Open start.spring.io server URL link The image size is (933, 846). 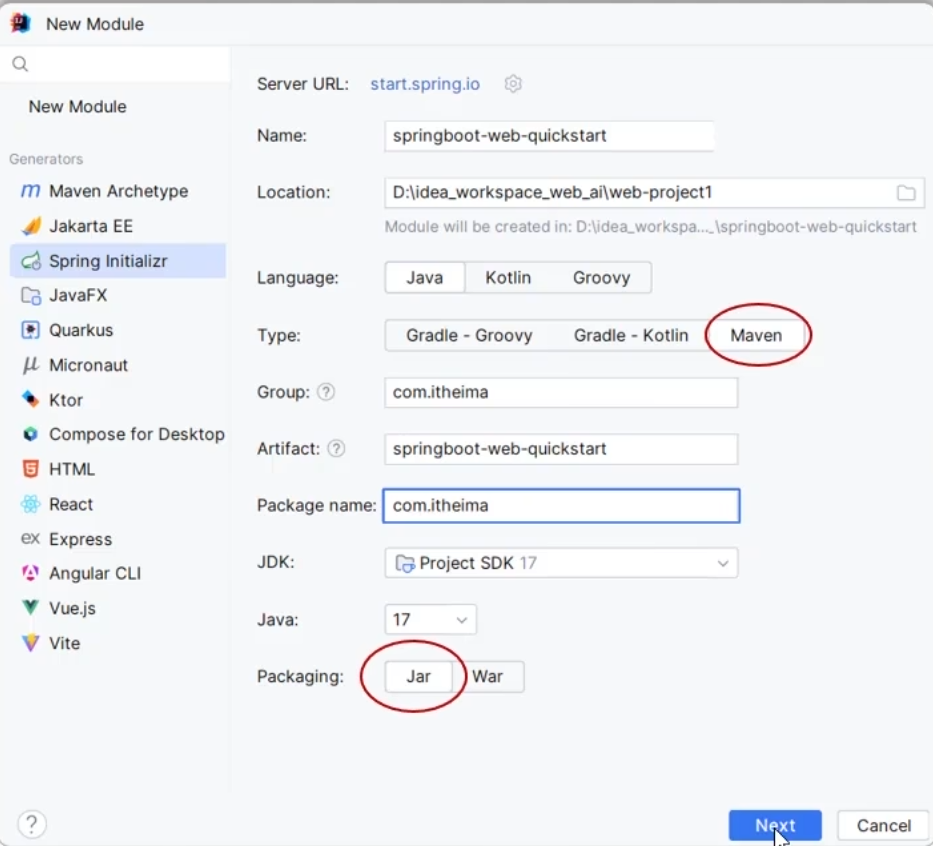[x=425, y=84]
